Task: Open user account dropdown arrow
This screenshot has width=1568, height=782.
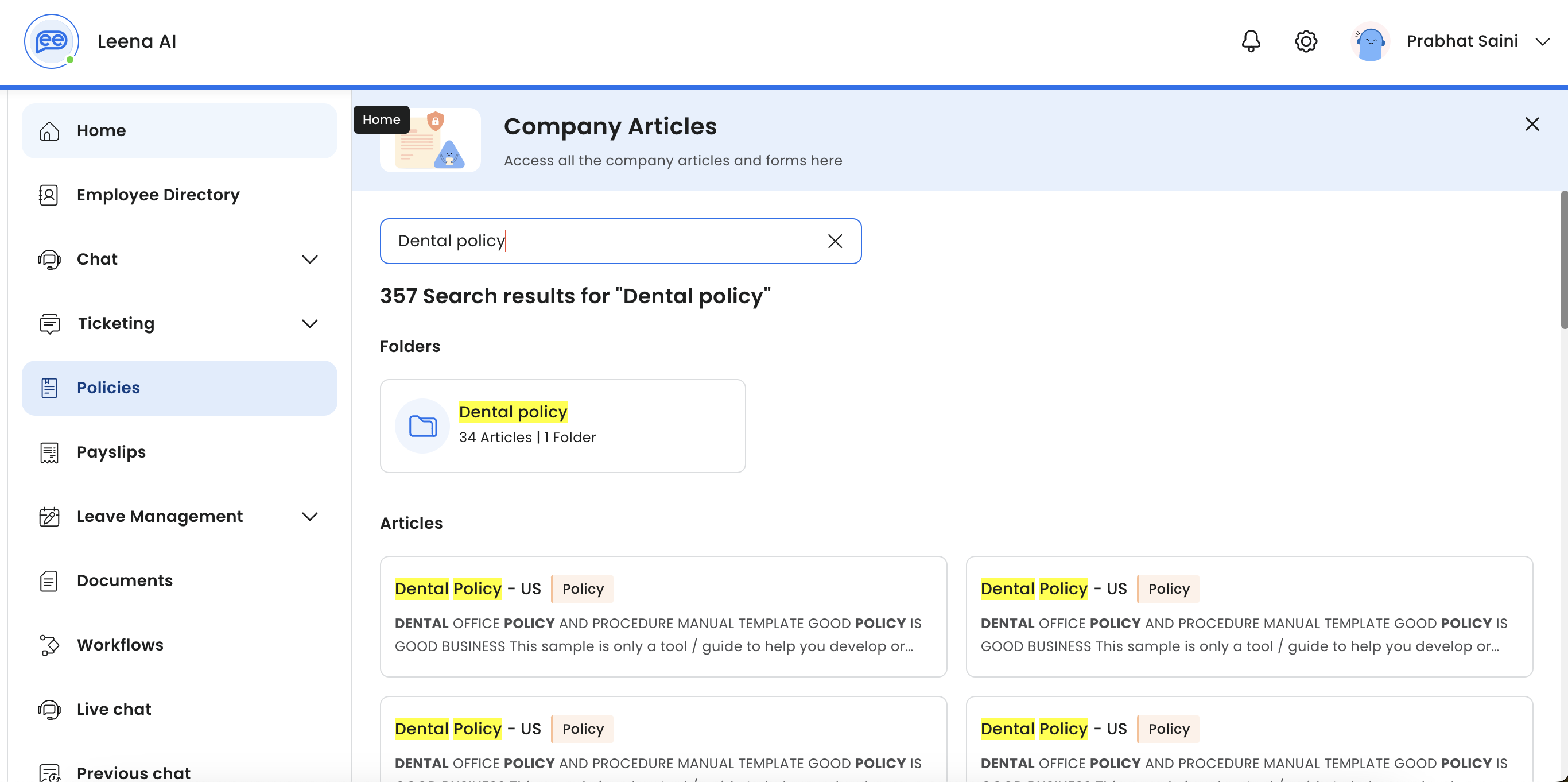Action: (x=1542, y=41)
